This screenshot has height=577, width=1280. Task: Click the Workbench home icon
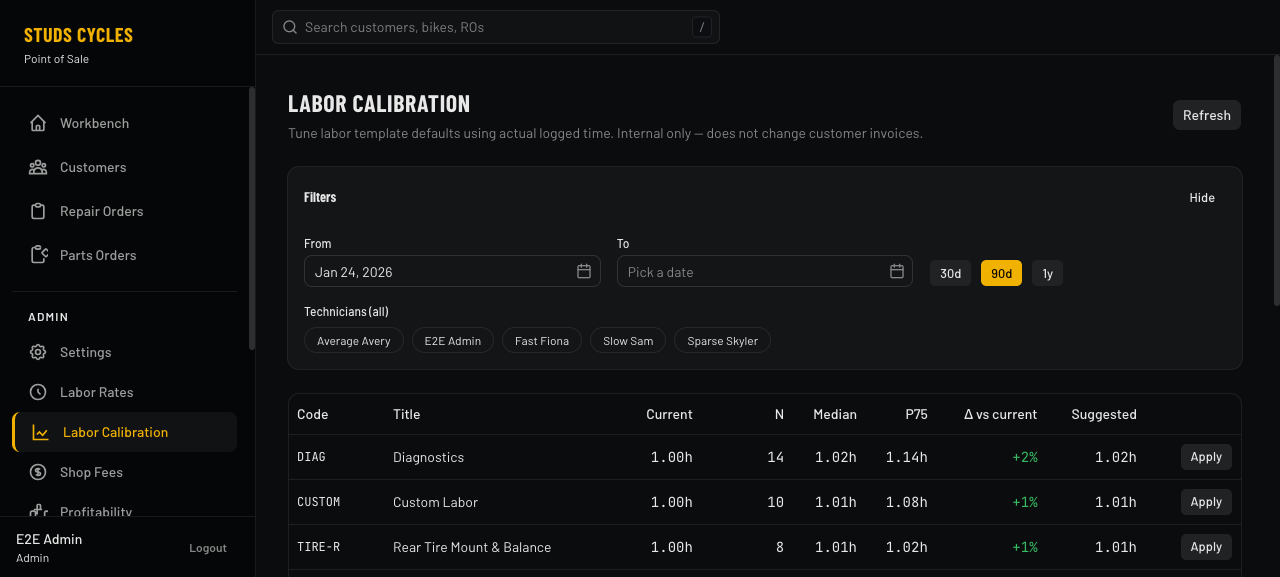(38, 123)
